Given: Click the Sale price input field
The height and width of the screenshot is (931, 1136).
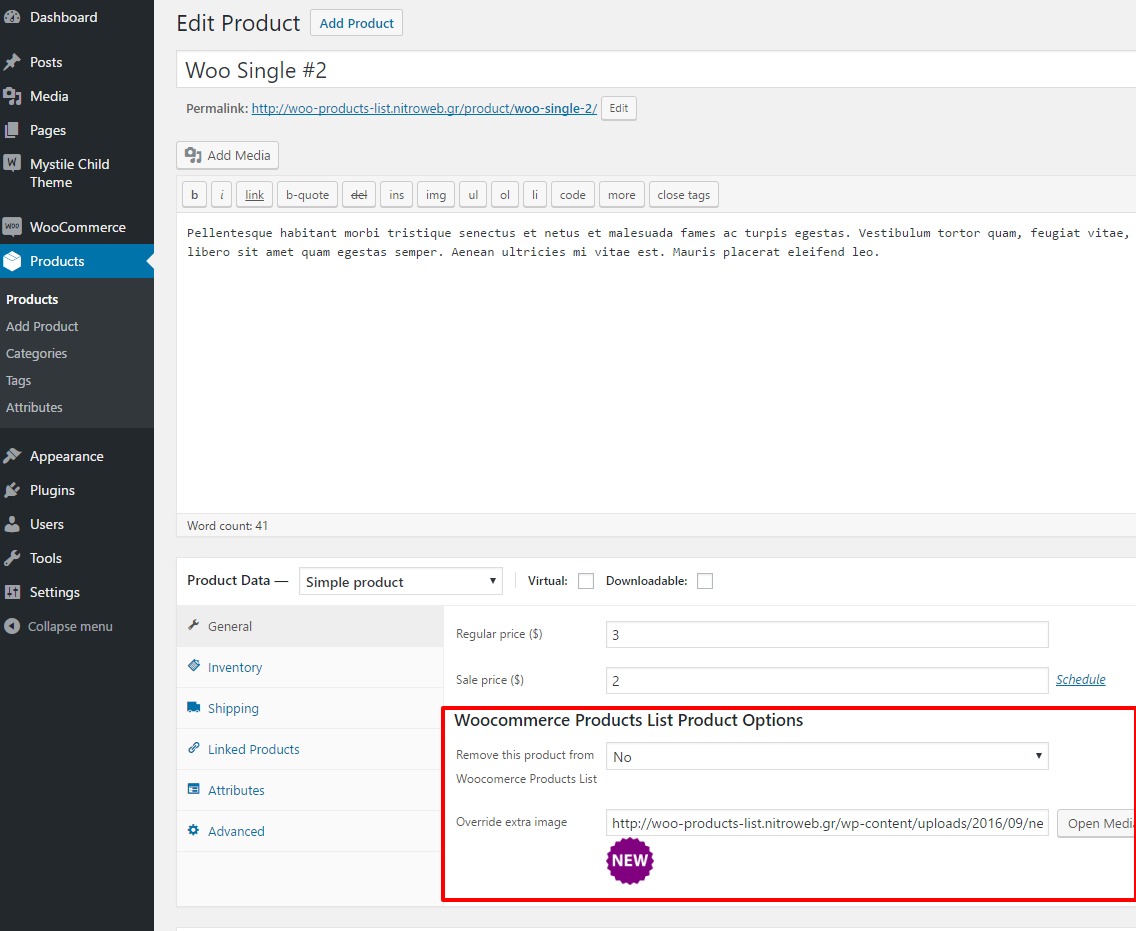Looking at the screenshot, I should [x=827, y=680].
